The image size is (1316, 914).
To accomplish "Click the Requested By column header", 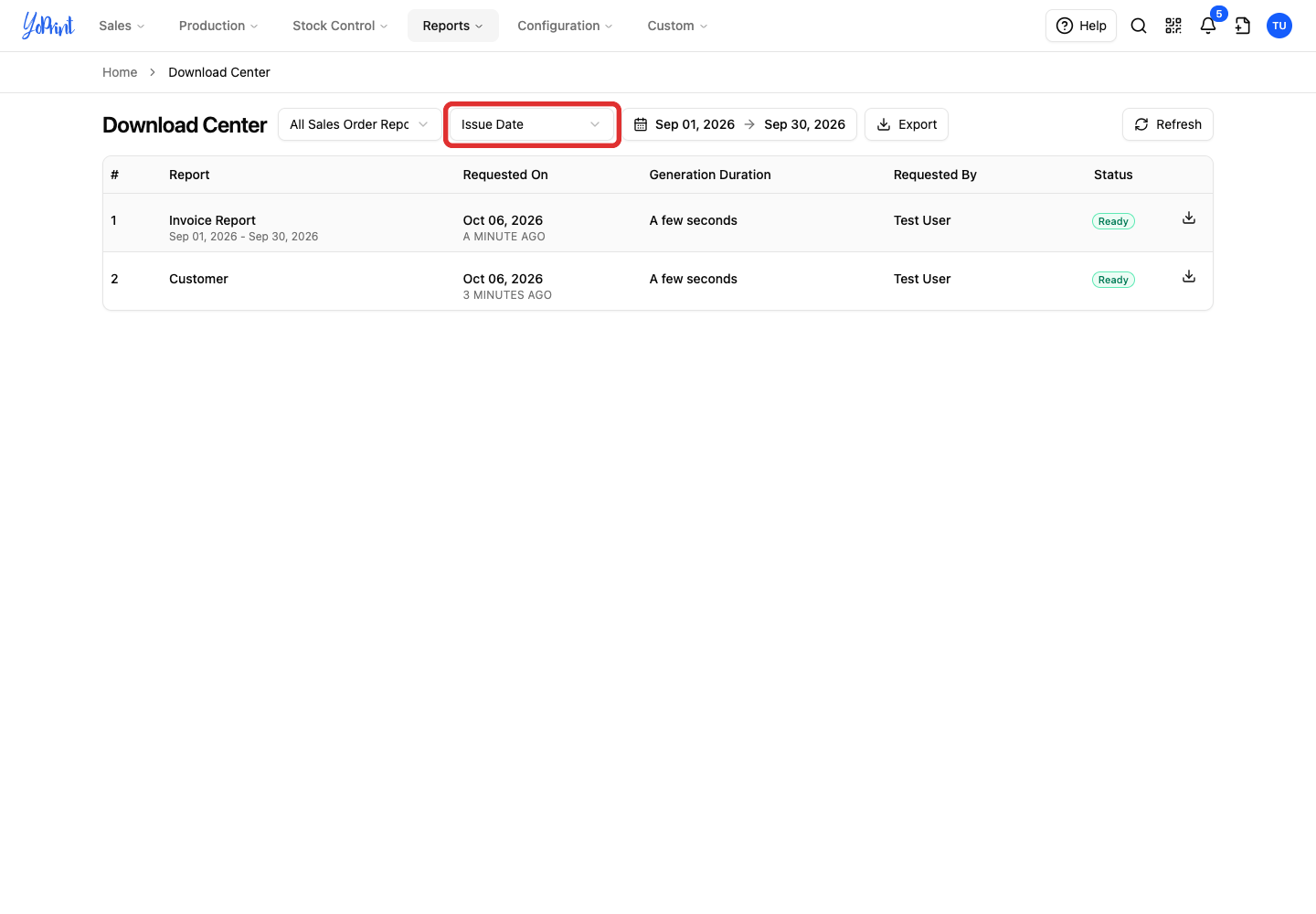I will coord(935,175).
